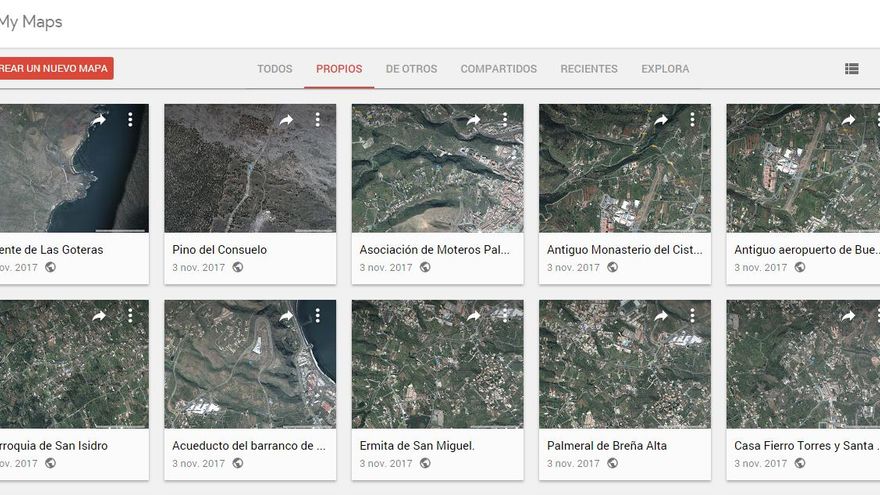The width and height of the screenshot is (880, 495).
Task: Click public globe icon under Antiguo Monasterio
Action: pos(612,267)
